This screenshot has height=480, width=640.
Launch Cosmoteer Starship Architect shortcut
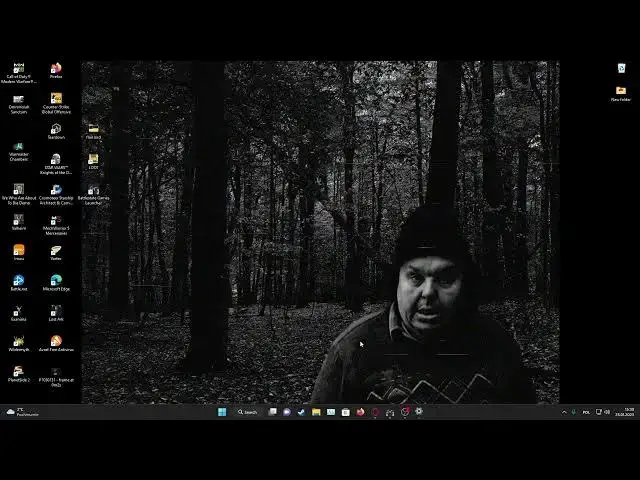(x=56, y=194)
